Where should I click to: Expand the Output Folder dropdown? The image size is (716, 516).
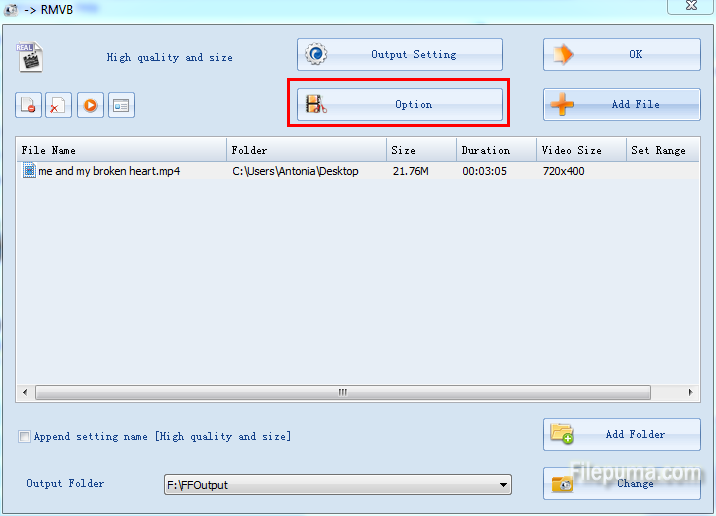tap(502, 485)
